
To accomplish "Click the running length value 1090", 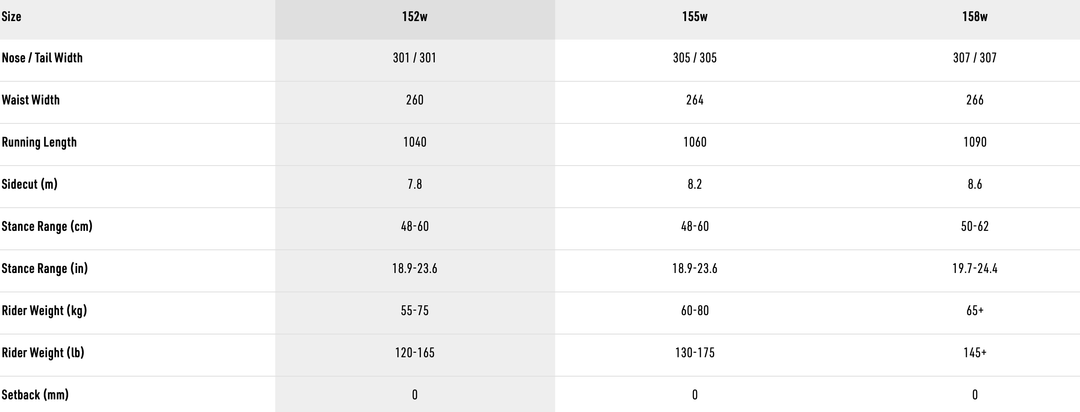I will click(x=975, y=142).
